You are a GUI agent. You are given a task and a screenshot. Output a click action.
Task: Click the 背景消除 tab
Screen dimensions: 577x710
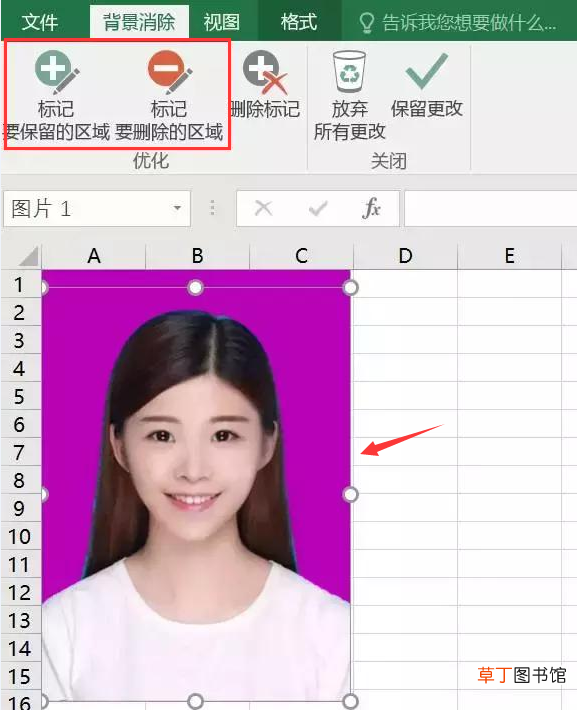139,22
